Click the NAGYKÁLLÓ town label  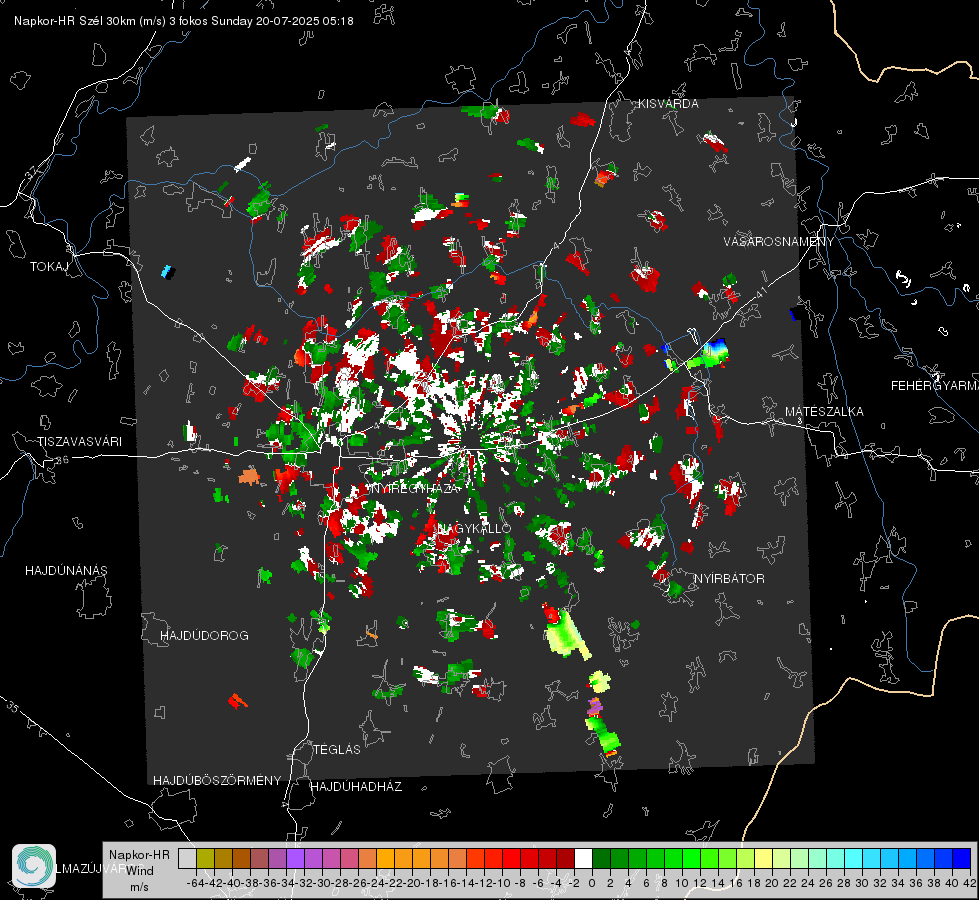pyautogui.click(x=473, y=528)
